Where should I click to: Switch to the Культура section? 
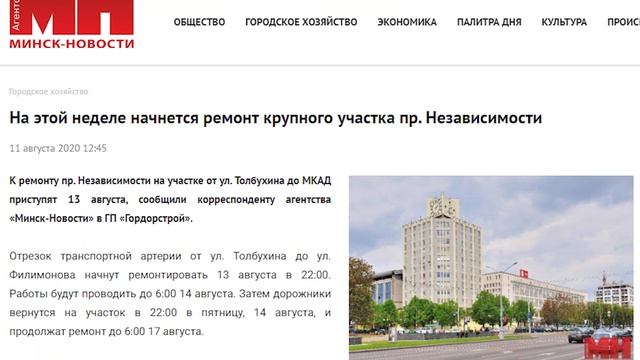tap(564, 22)
